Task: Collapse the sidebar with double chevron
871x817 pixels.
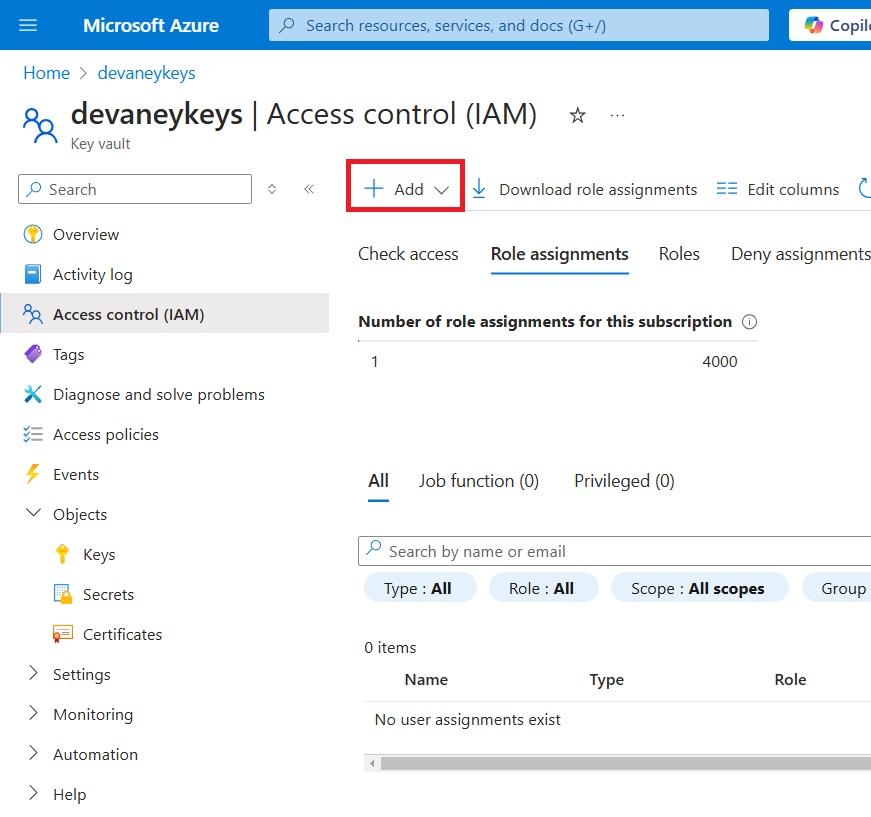Action: tap(309, 189)
